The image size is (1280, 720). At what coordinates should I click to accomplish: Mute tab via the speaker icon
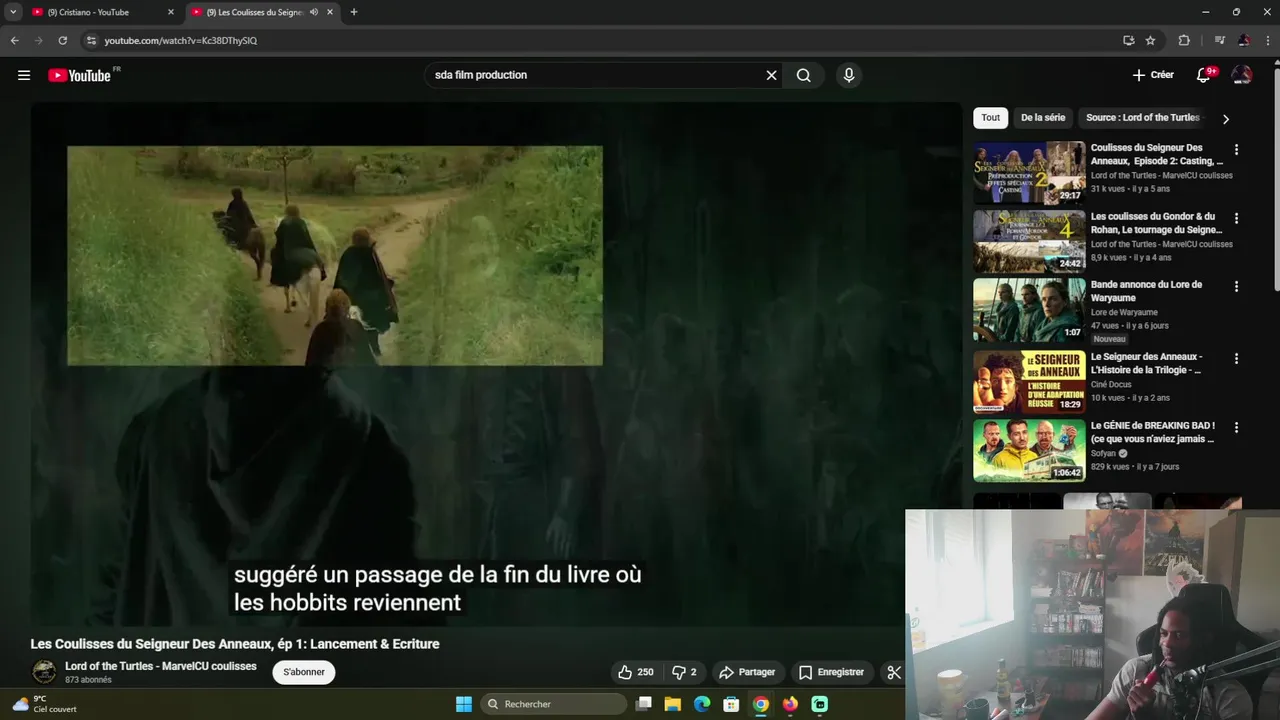314,12
